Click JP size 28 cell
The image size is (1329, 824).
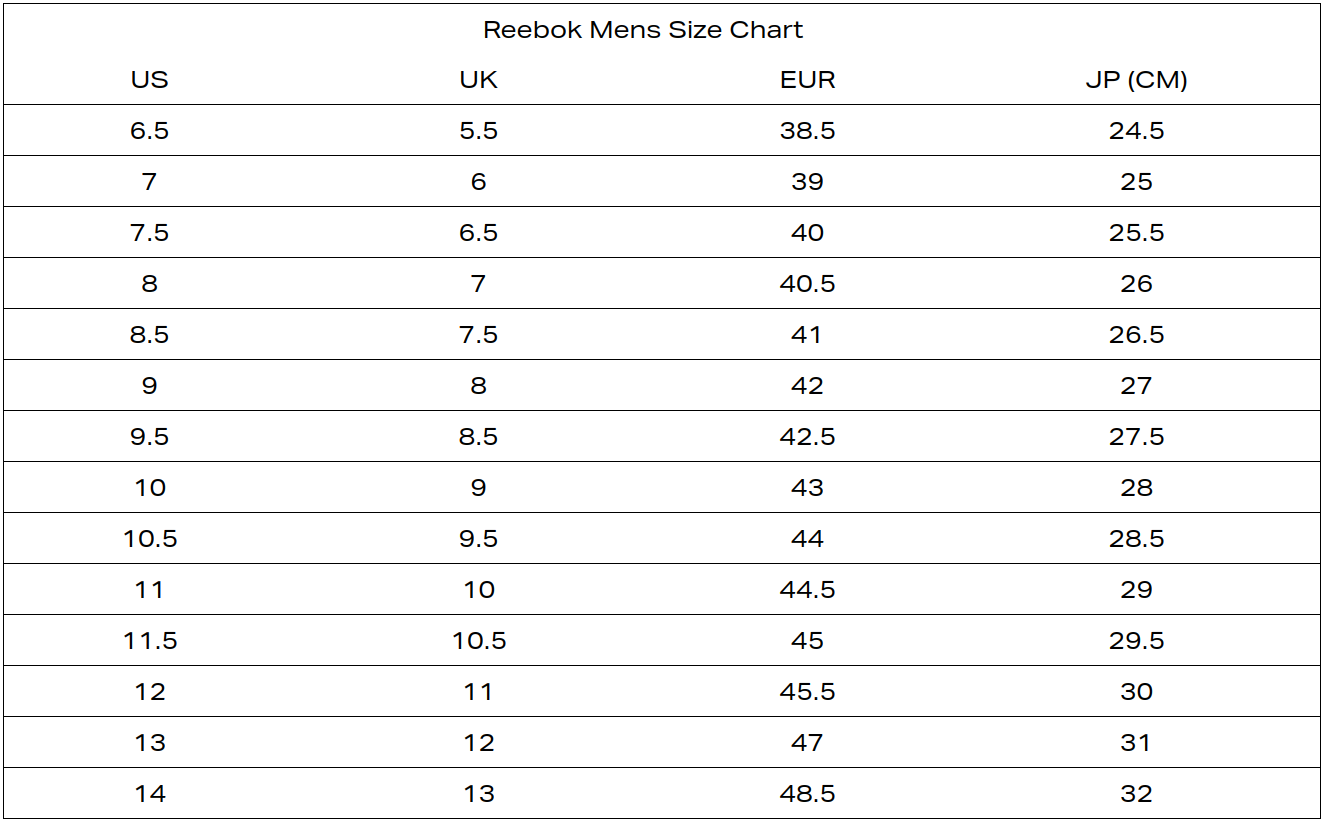1137,488
